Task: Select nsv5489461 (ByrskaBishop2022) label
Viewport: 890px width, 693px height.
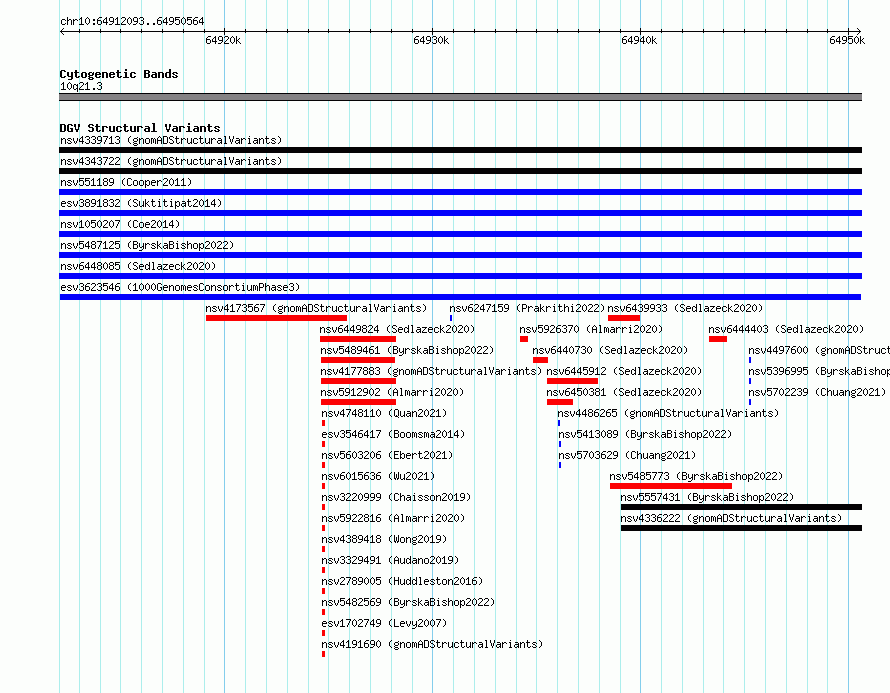Action: point(407,350)
